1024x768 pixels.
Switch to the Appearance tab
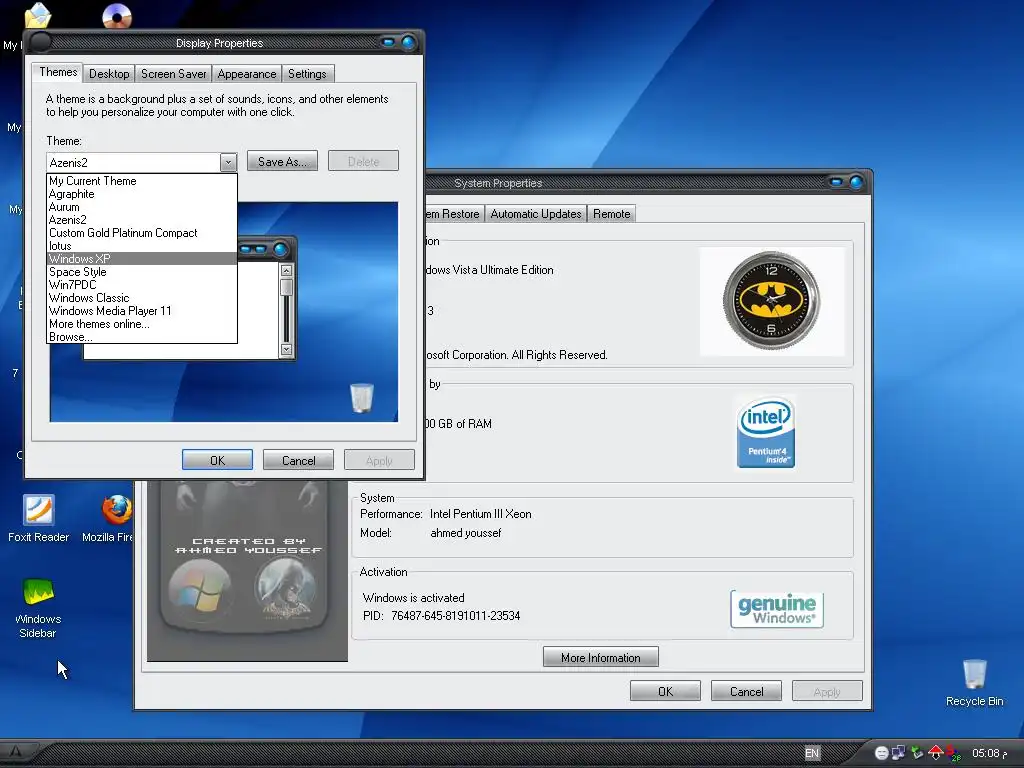coord(247,74)
